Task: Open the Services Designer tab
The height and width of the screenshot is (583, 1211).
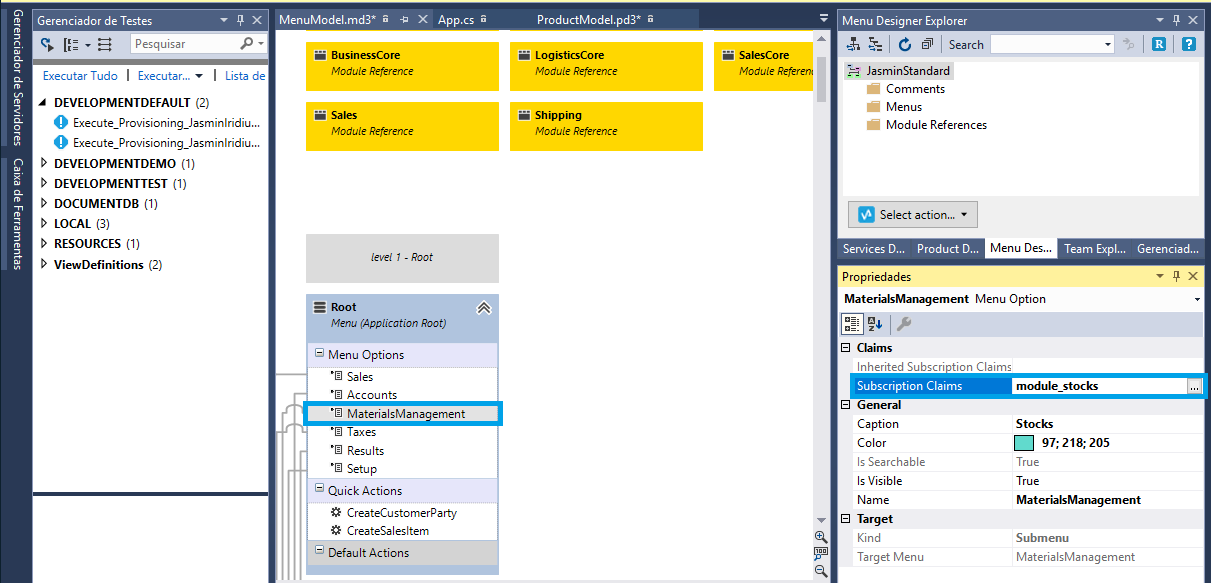Action: click(x=874, y=249)
